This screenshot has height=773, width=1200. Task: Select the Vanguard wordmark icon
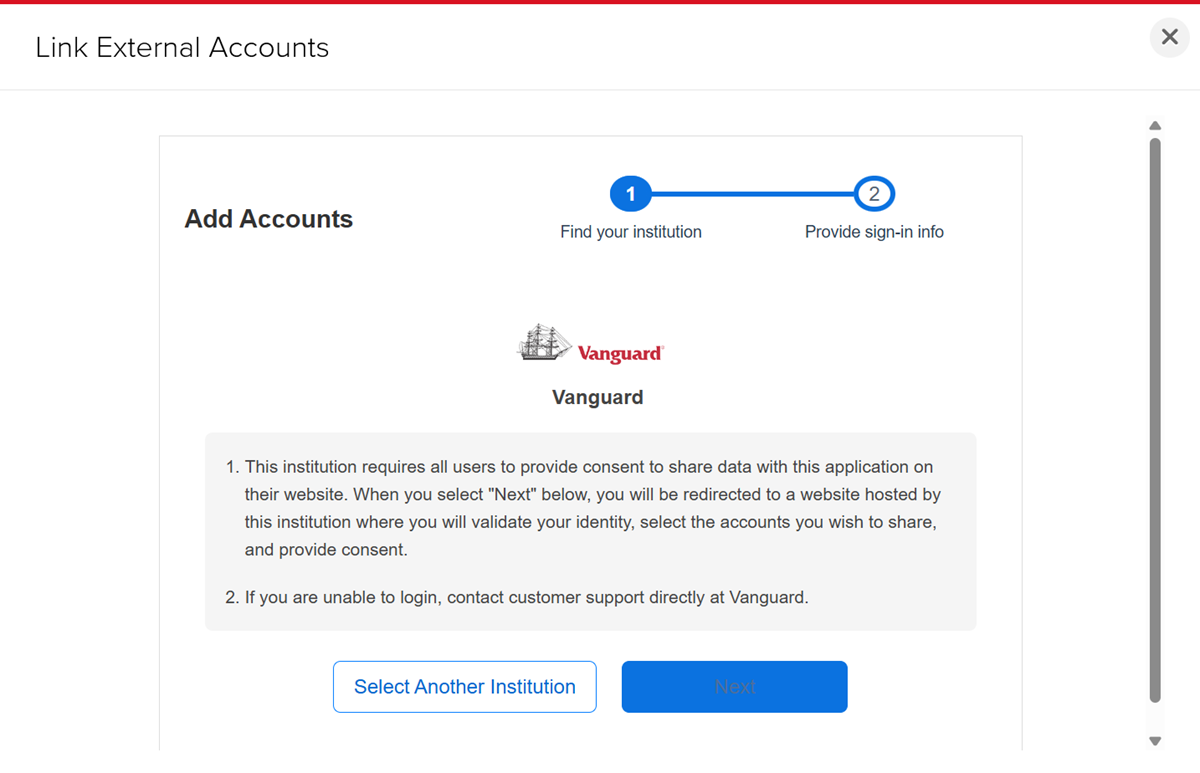pos(620,351)
